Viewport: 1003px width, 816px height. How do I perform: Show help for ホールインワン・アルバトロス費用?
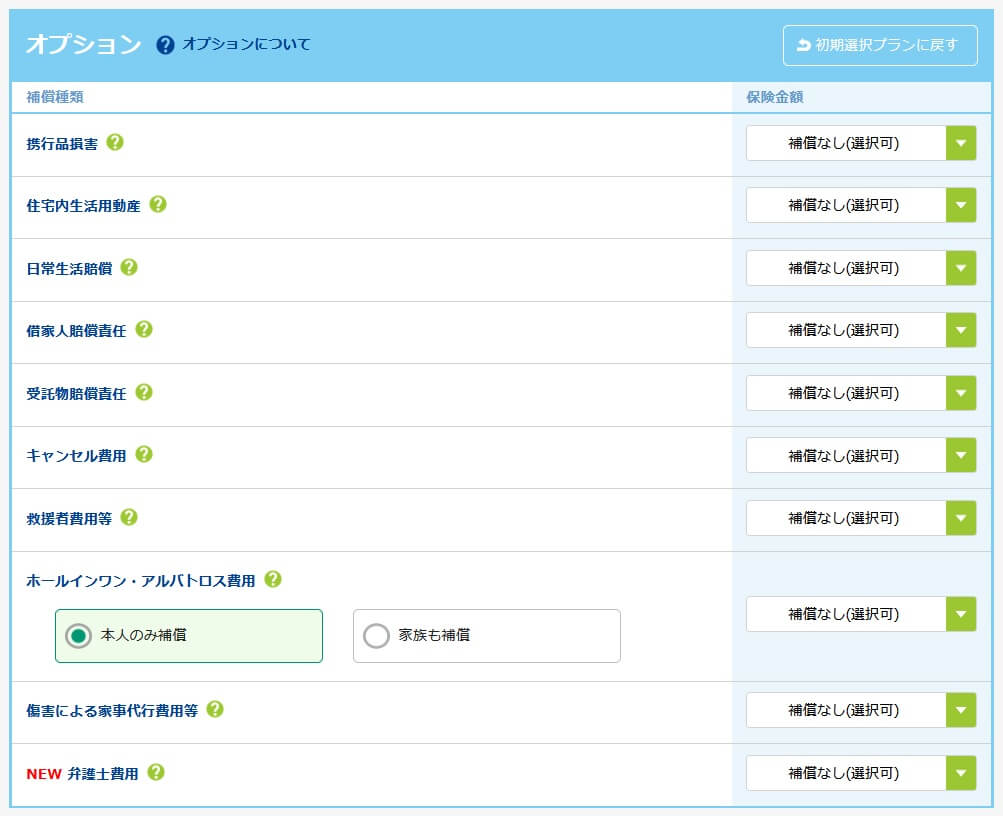click(273, 579)
